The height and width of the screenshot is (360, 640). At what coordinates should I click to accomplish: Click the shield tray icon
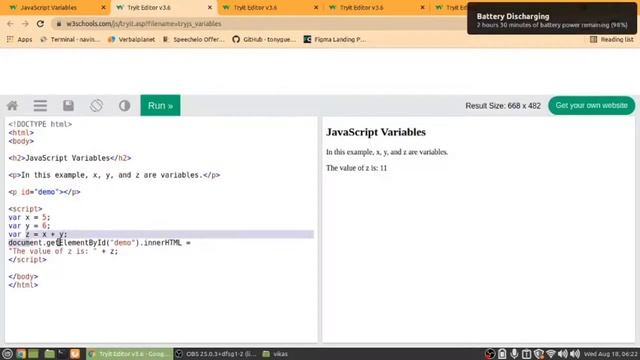pos(539,354)
